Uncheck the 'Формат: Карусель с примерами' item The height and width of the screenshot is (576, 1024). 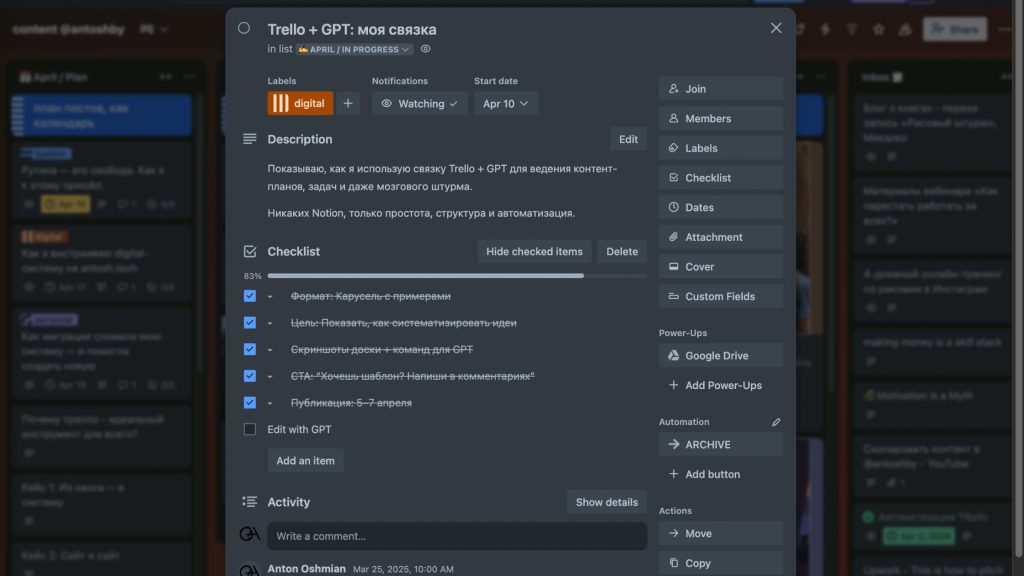click(250, 296)
